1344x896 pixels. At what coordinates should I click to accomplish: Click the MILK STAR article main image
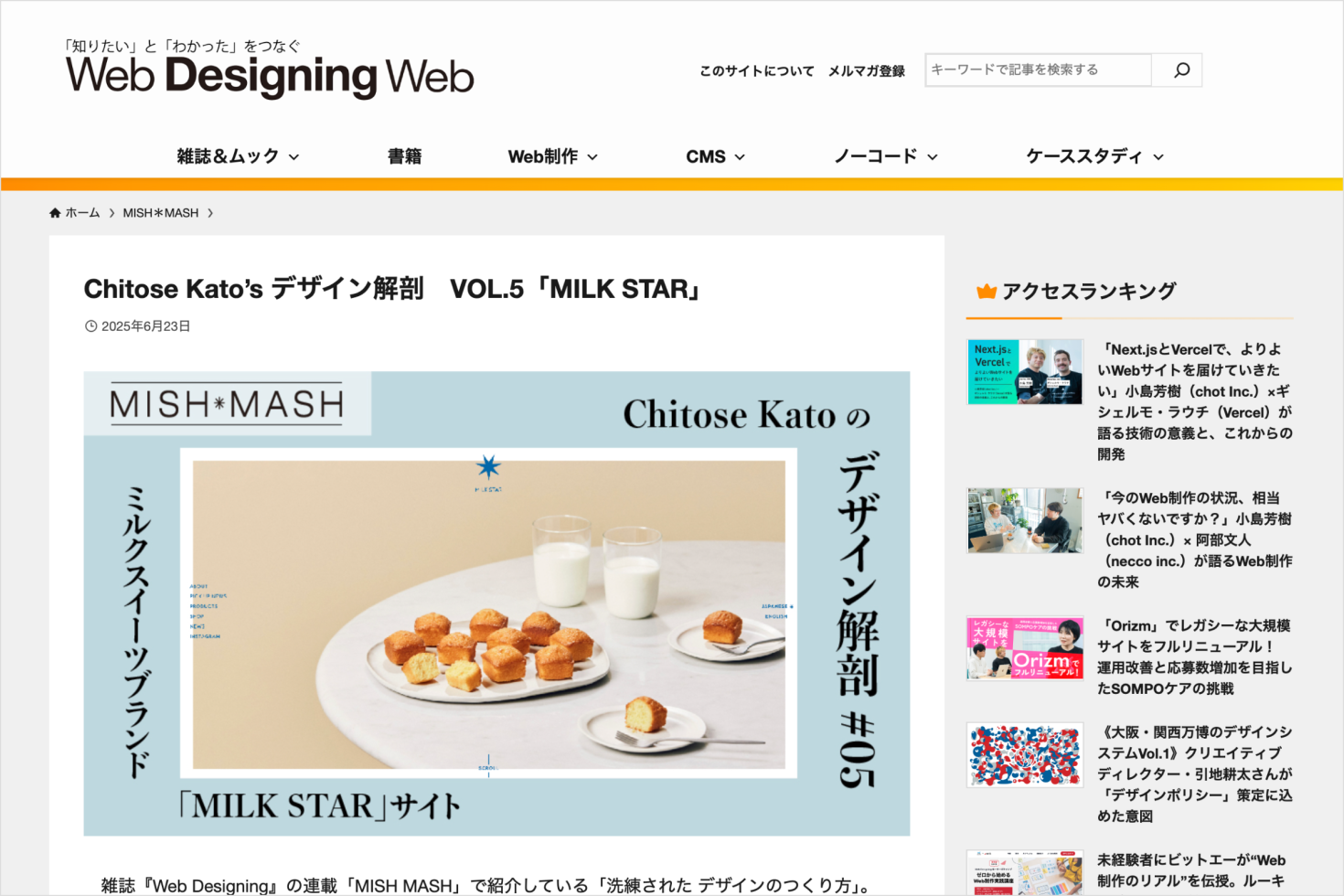496,603
